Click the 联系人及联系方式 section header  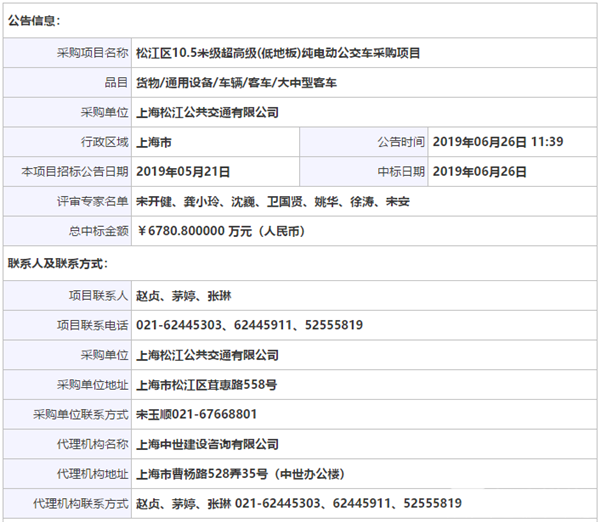click(58, 264)
